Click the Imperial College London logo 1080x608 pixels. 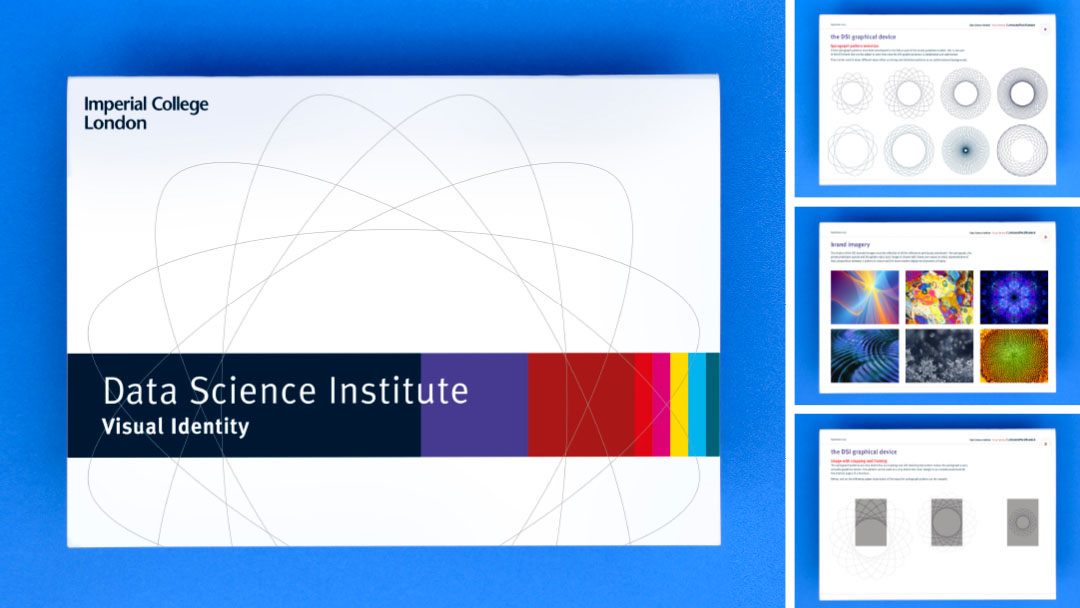click(146, 113)
